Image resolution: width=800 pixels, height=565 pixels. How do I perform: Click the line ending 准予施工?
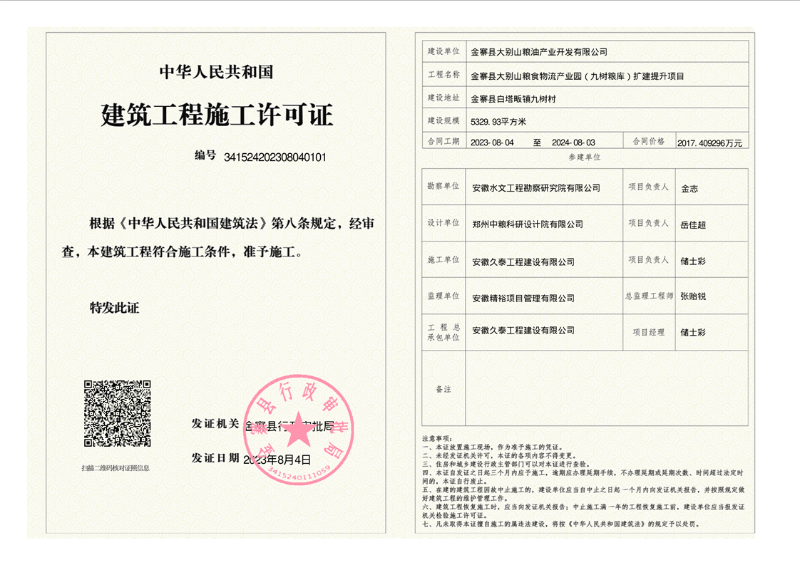tap(182, 252)
